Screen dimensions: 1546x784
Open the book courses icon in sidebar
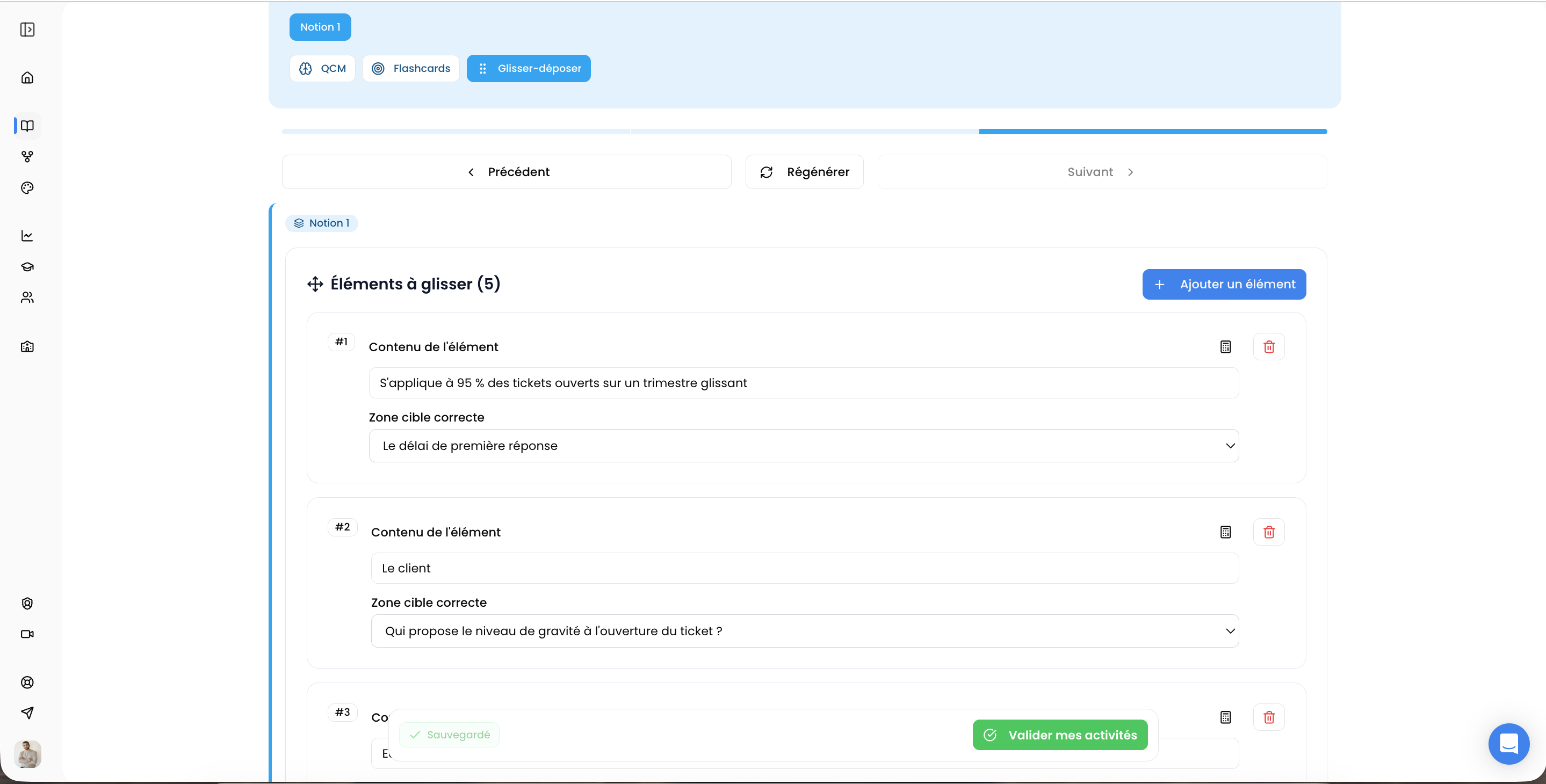[27, 125]
